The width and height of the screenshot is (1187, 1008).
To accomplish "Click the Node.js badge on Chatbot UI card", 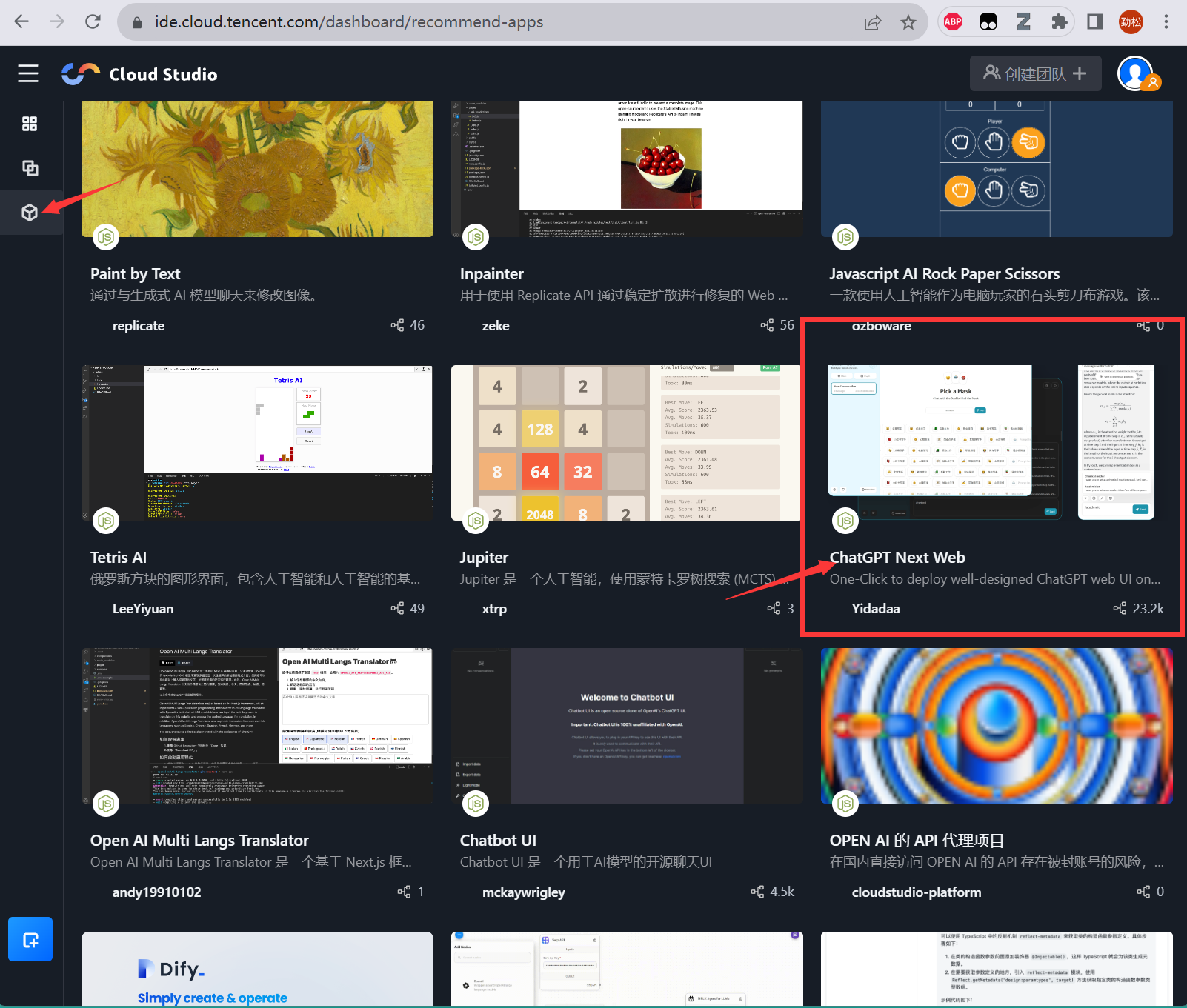I will click(476, 804).
